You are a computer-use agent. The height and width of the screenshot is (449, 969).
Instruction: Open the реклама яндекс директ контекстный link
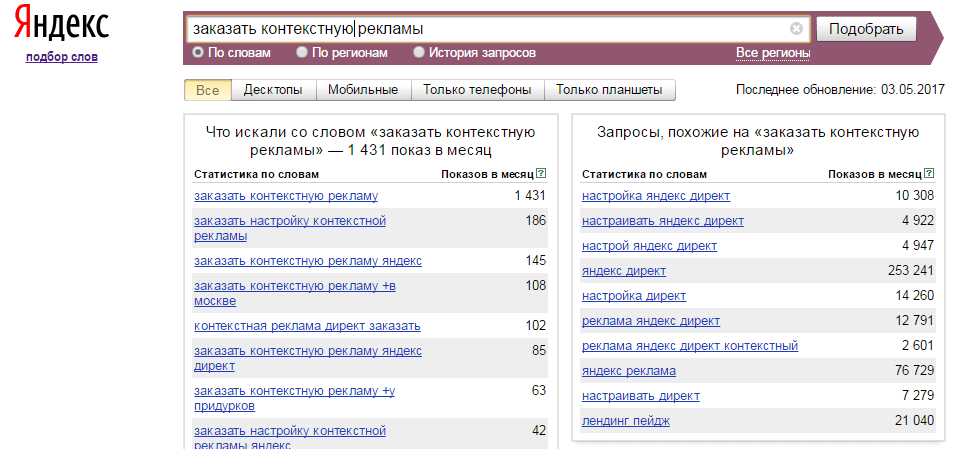point(690,345)
